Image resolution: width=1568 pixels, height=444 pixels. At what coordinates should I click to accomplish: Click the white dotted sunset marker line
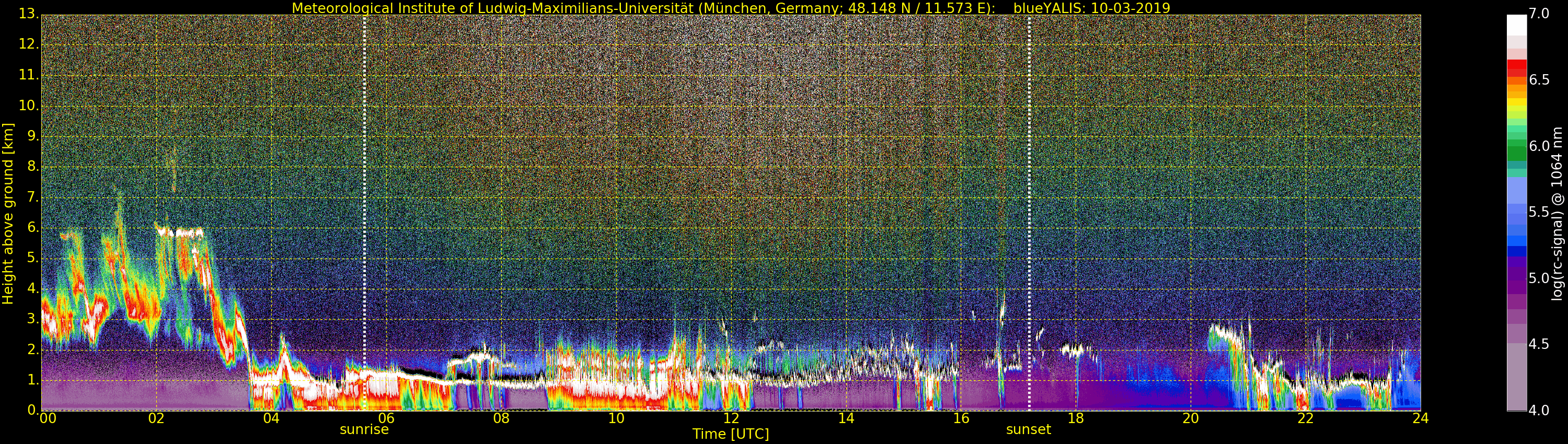click(1029, 212)
